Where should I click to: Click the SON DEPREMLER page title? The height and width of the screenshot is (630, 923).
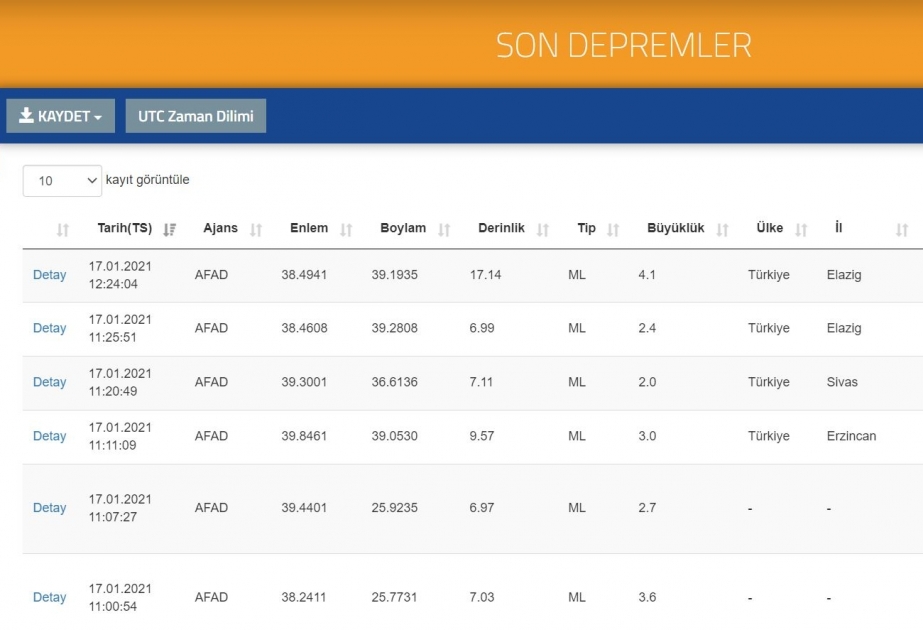[x=624, y=45]
